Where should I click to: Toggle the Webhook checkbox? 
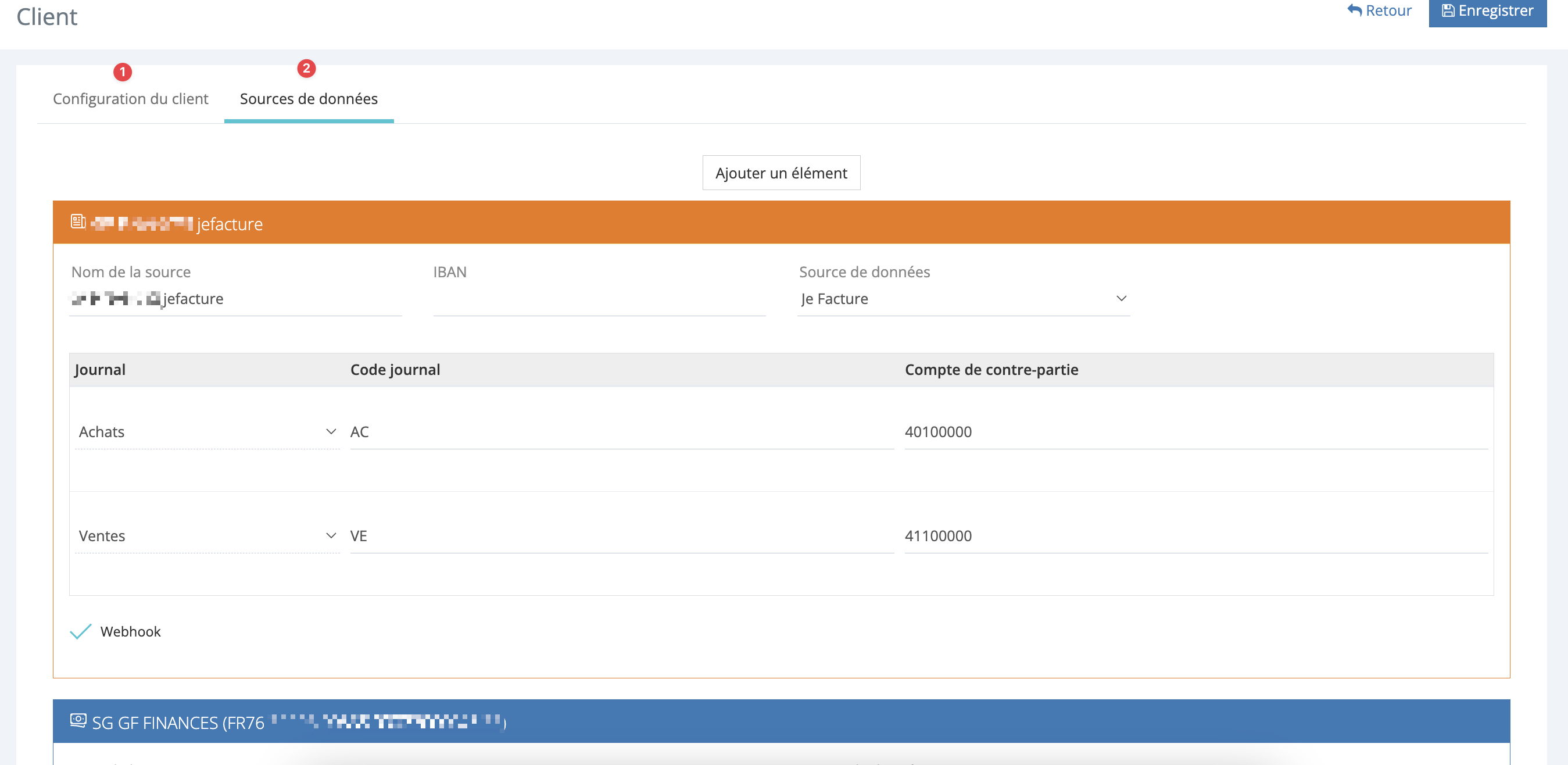click(x=81, y=632)
